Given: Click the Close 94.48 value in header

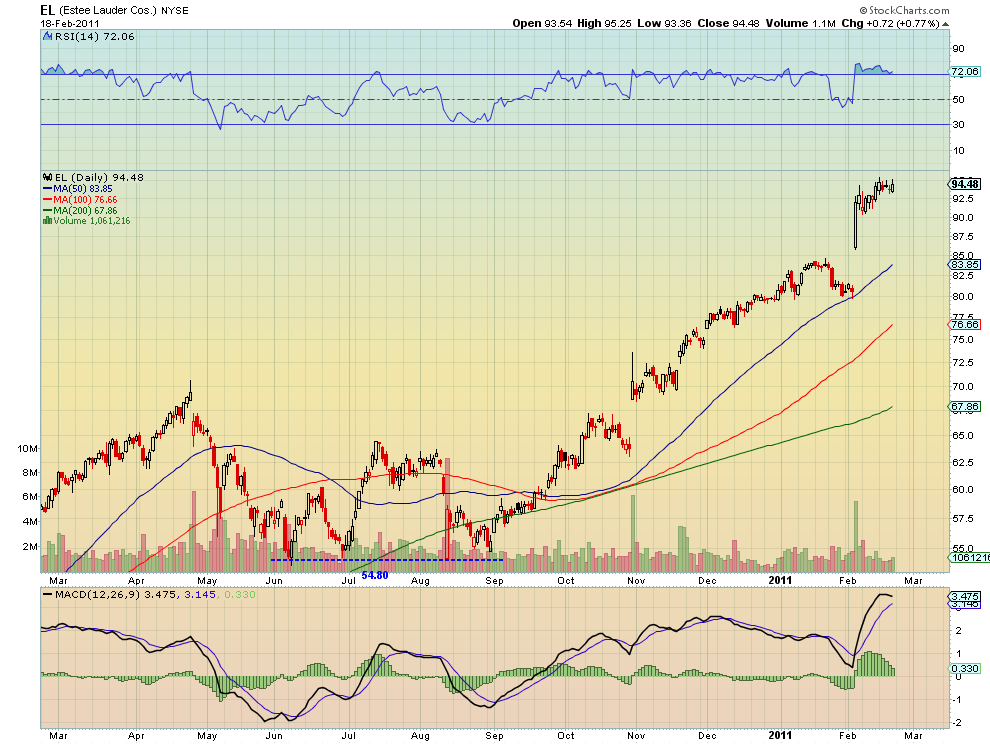Looking at the screenshot, I should click(x=729, y=23).
